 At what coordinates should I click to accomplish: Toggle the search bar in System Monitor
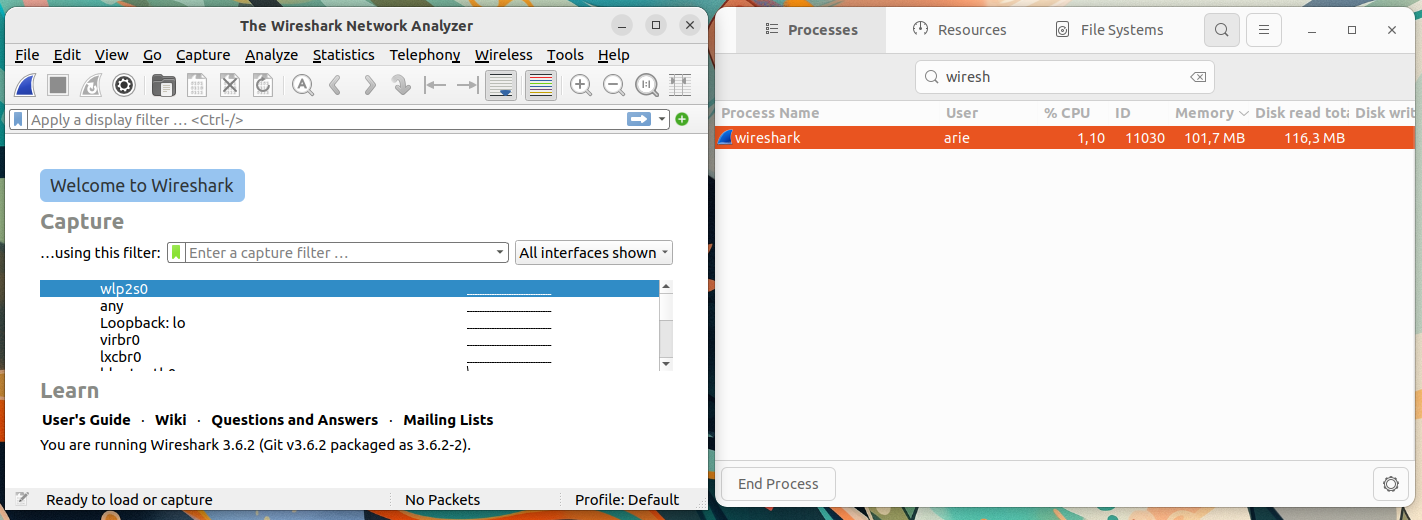1222,30
